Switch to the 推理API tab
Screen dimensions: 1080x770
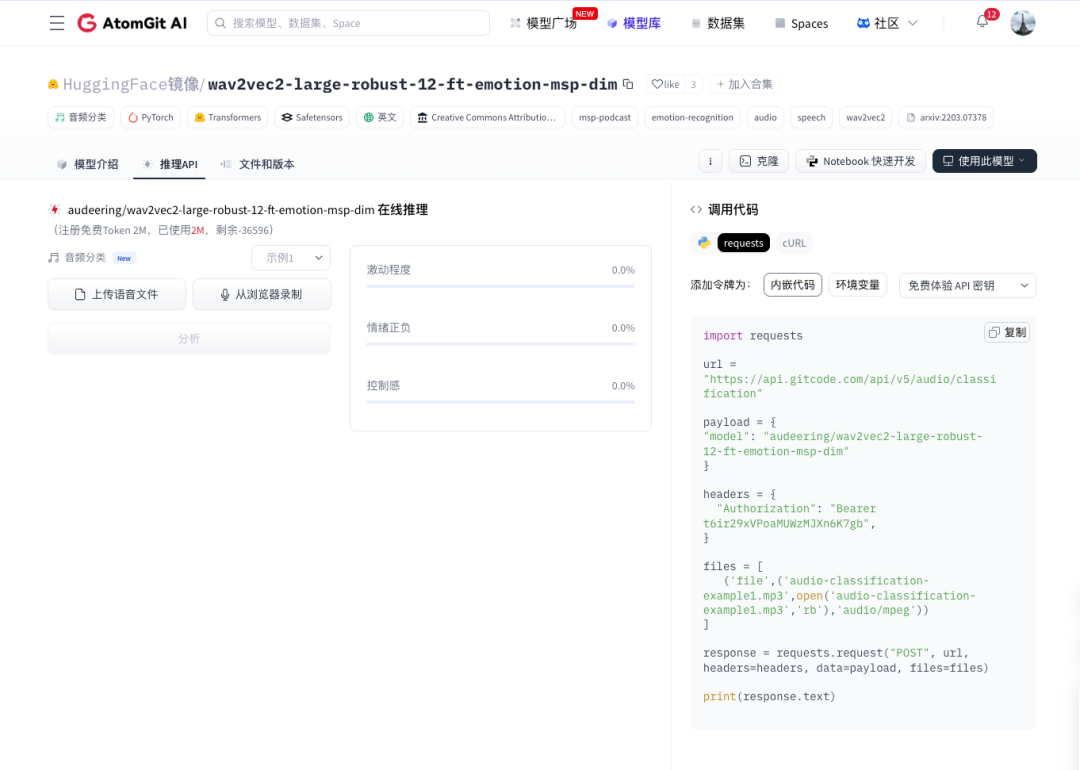(169, 164)
